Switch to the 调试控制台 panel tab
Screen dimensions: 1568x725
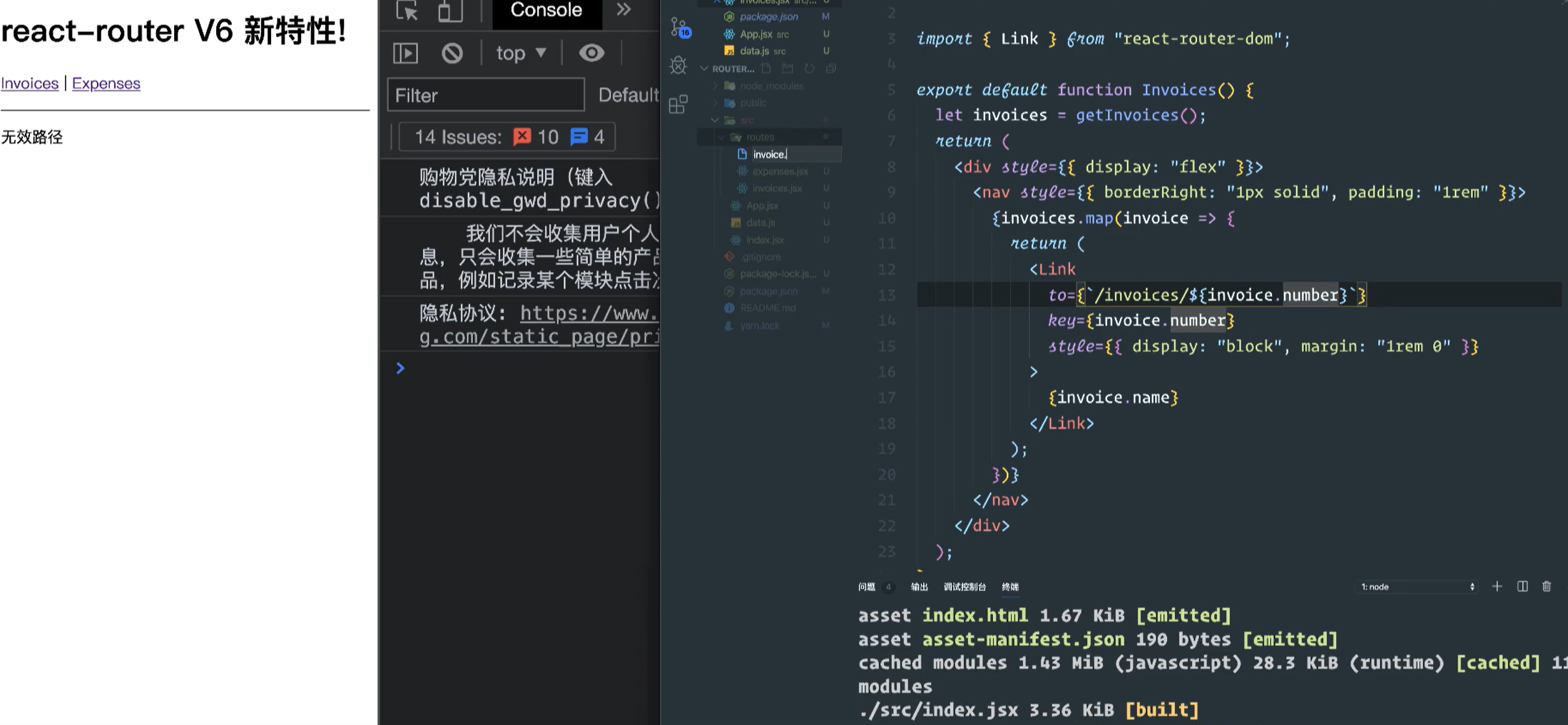(964, 587)
